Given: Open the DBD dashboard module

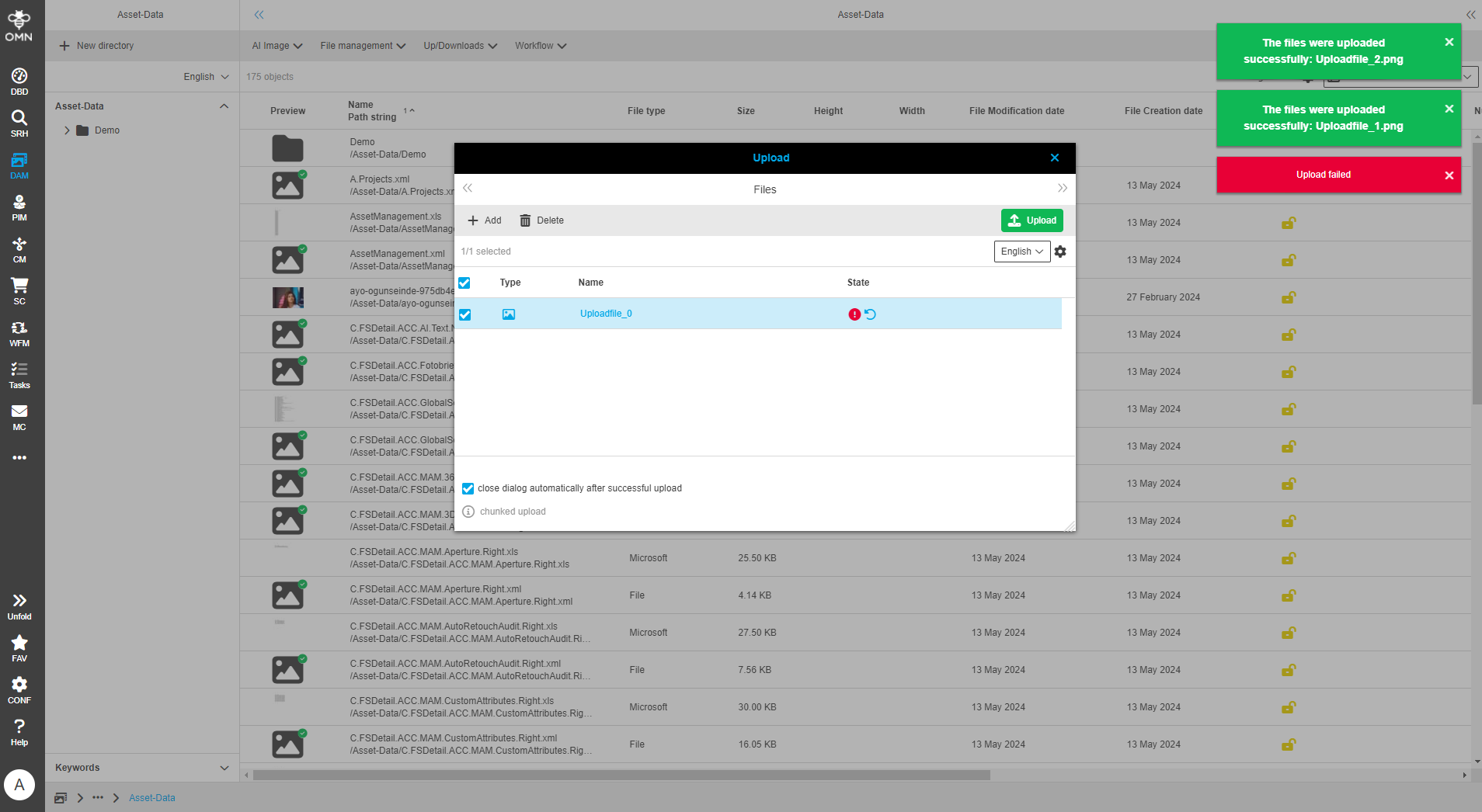Looking at the screenshot, I should 19,82.
